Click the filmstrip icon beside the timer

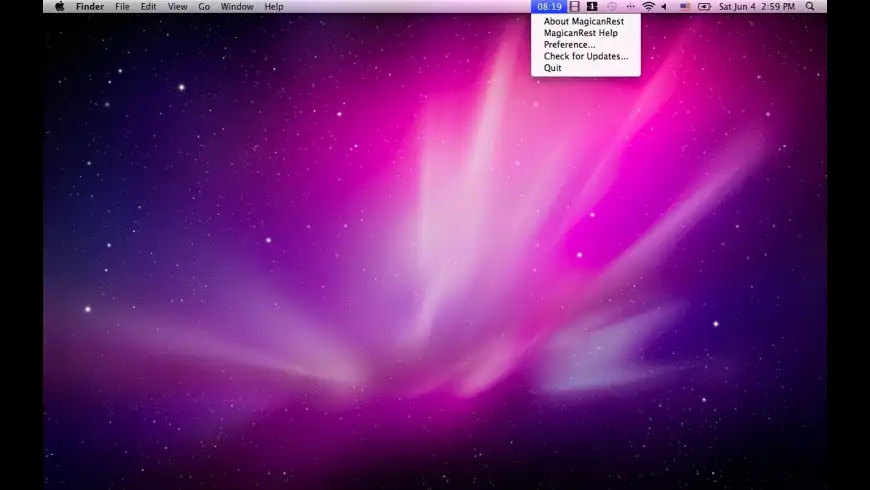[575, 6]
